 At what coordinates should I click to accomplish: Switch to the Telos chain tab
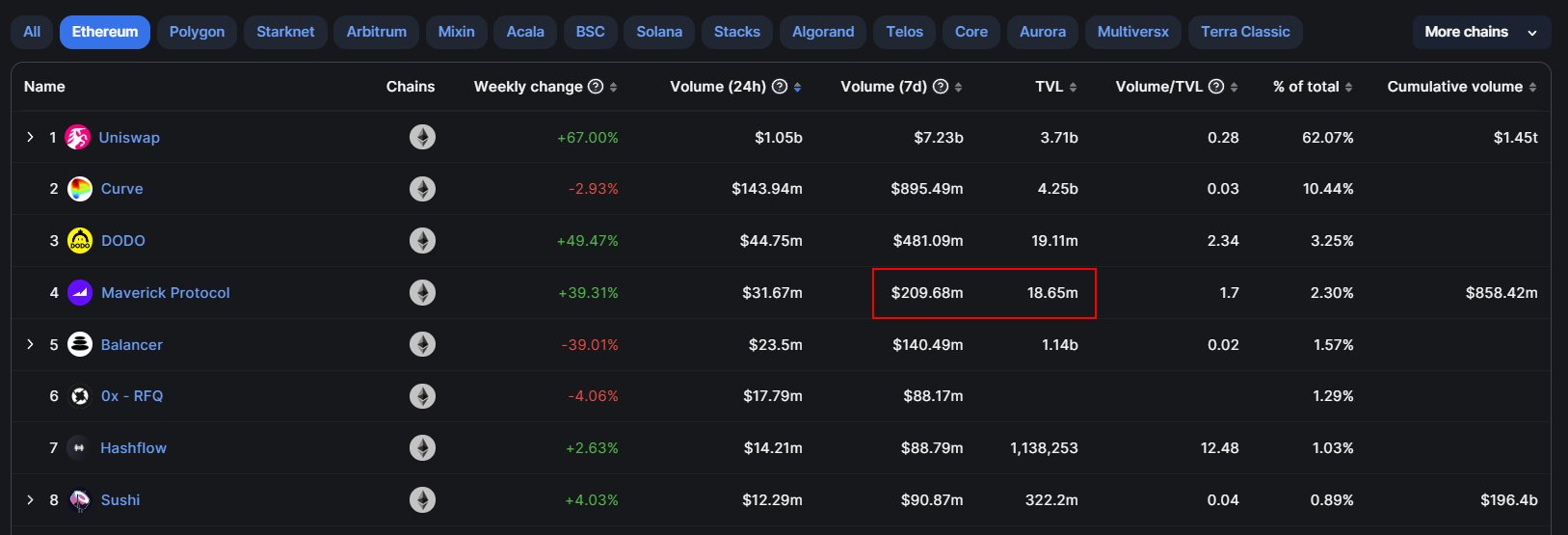[905, 32]
